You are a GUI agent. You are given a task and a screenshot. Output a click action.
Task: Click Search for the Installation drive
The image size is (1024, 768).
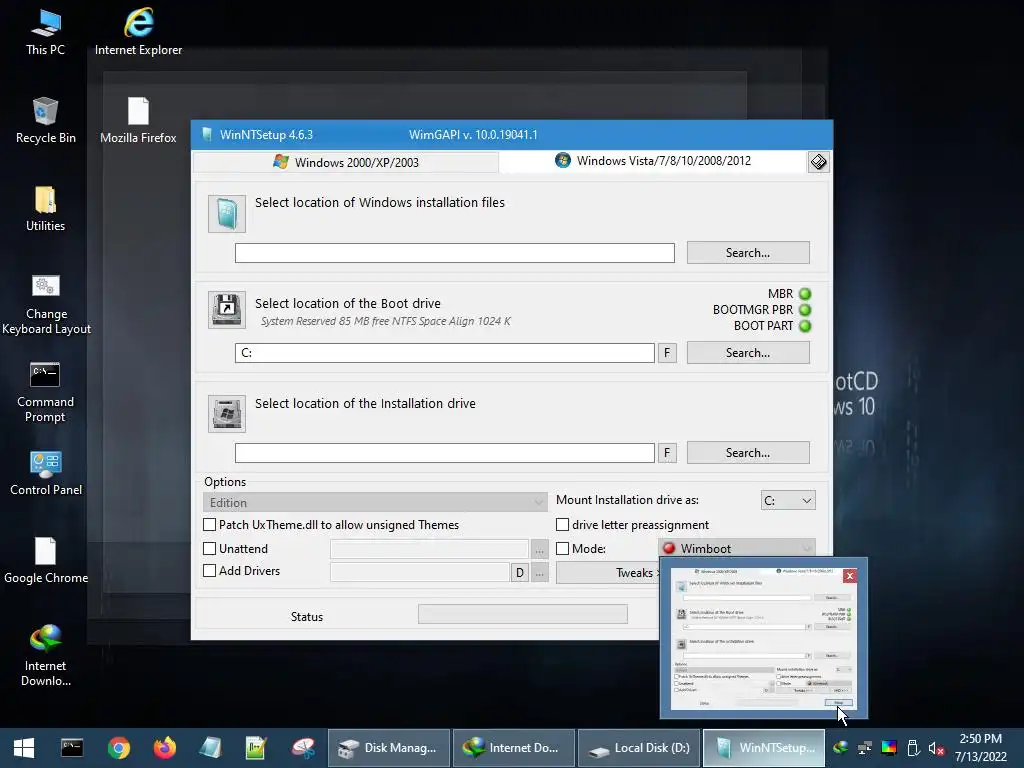click(748, 453)
